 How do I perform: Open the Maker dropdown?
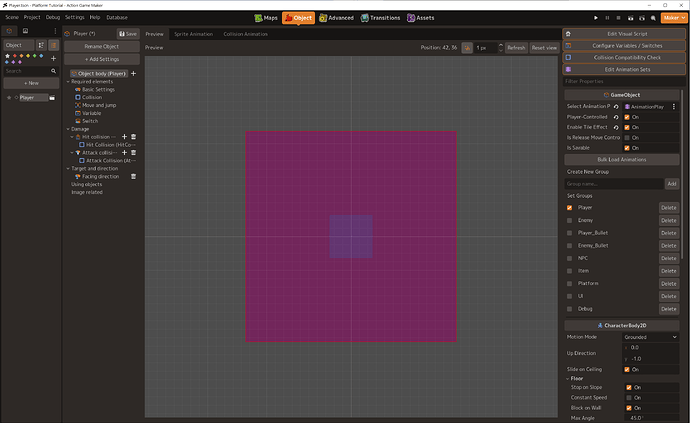pos(674,18)
